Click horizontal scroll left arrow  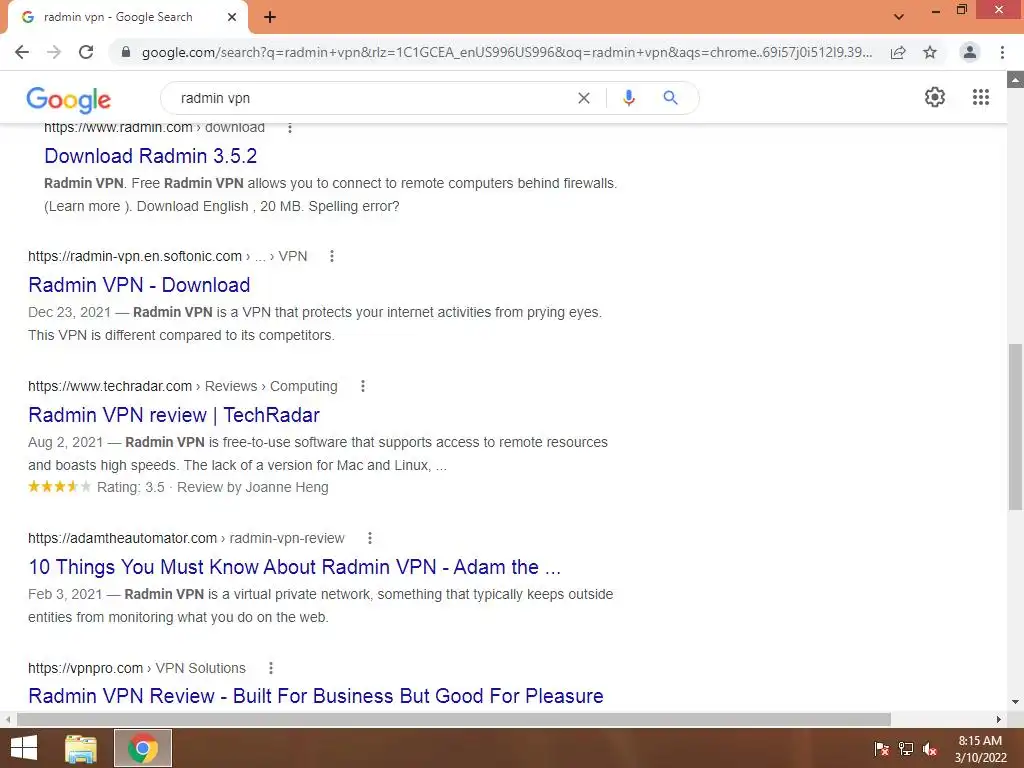pyautogui.click(x=8, y=719)
